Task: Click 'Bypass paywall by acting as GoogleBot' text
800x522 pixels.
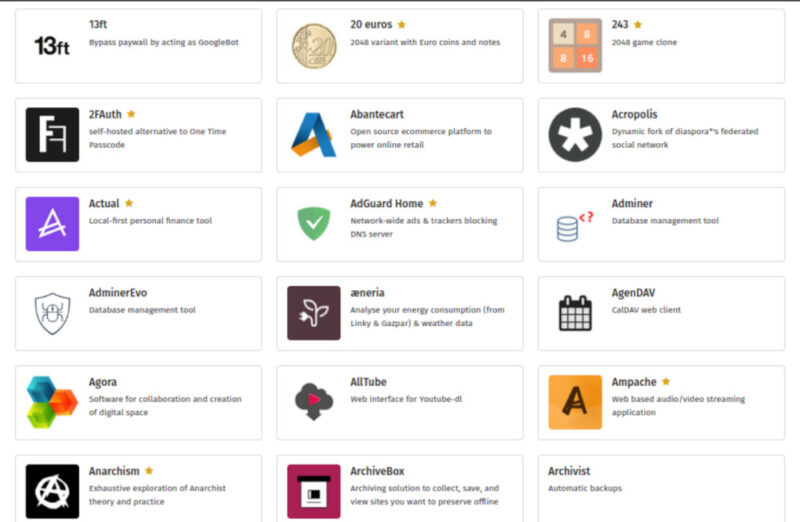Action: click(164, 42)
